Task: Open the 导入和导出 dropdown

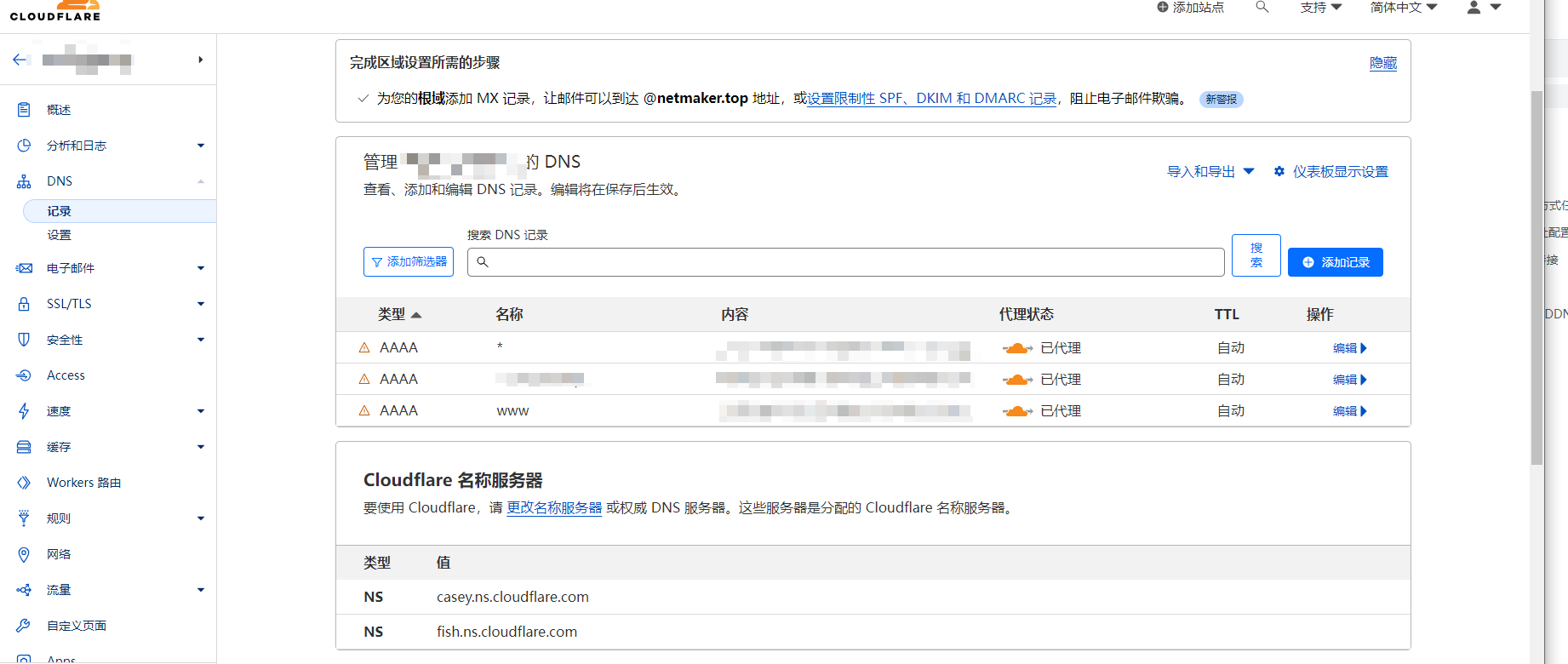Action: pyautogui.click(x=1210, y=171)
